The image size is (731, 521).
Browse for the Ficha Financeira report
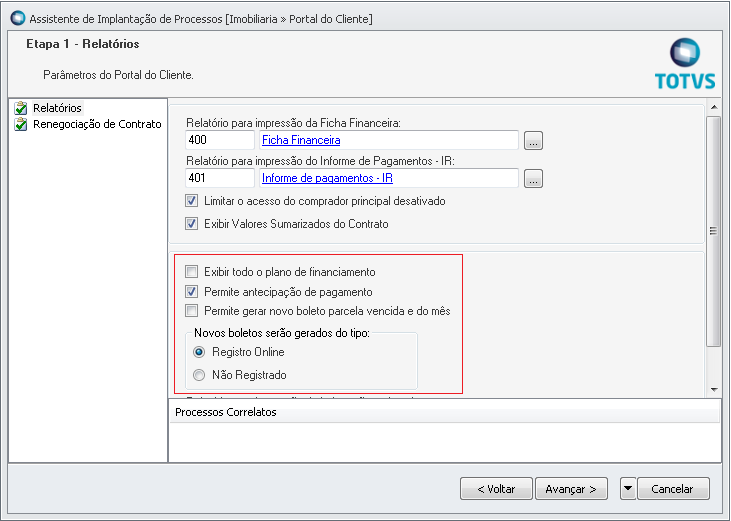point(533,140)
